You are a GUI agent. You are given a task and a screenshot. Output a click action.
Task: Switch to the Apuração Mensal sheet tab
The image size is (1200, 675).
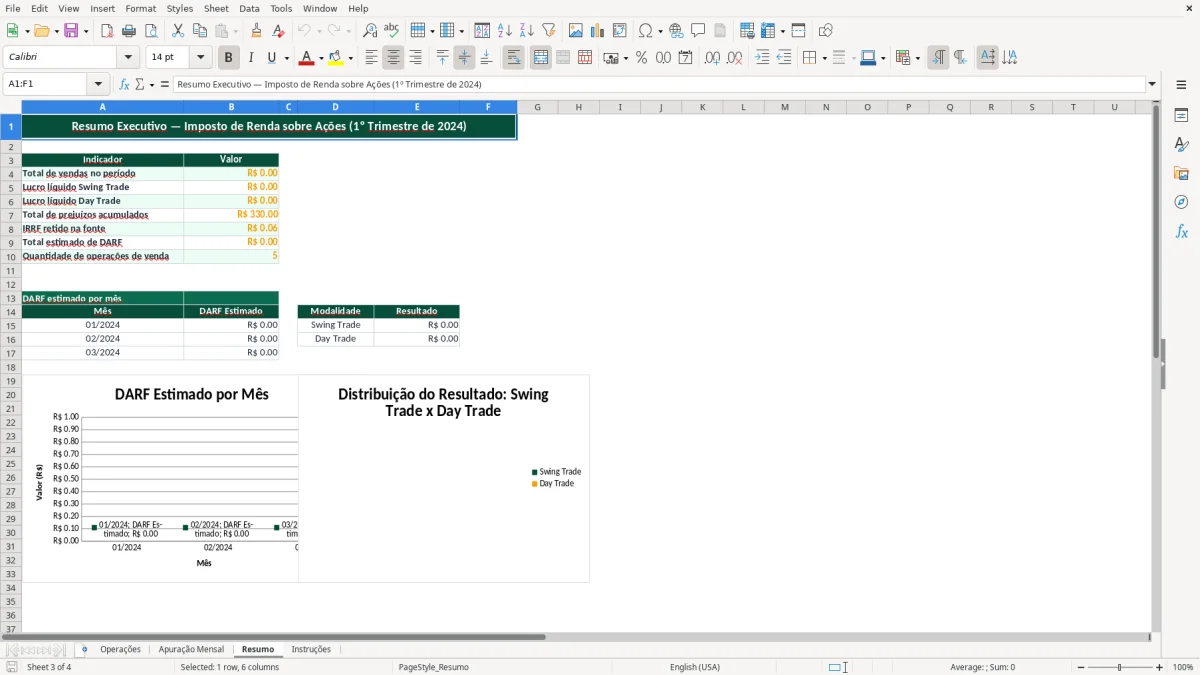point(191,650)
